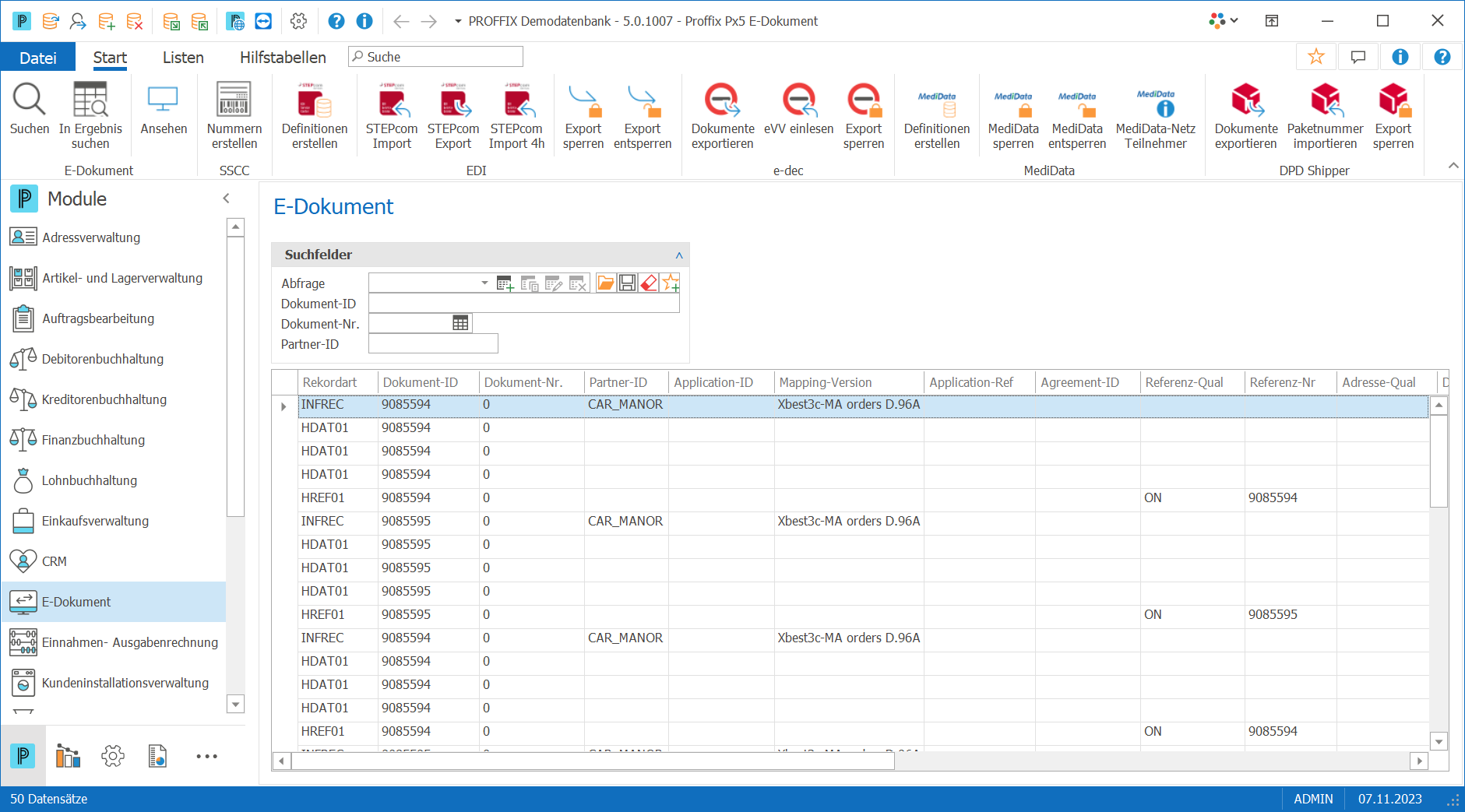Collapse the ribbon with the chevron
This screenshot has width=1465, height=812.
[x=1453, y=165]
